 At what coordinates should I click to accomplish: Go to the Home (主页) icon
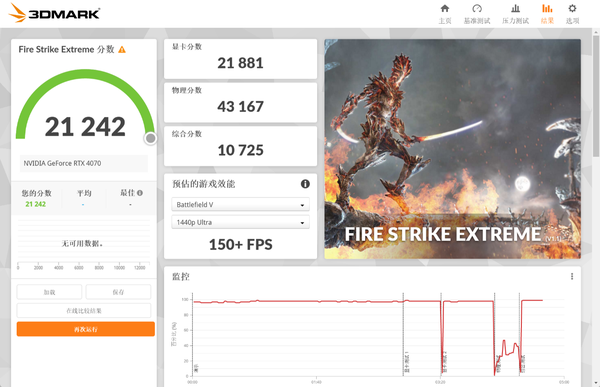(x=445, y=9)
